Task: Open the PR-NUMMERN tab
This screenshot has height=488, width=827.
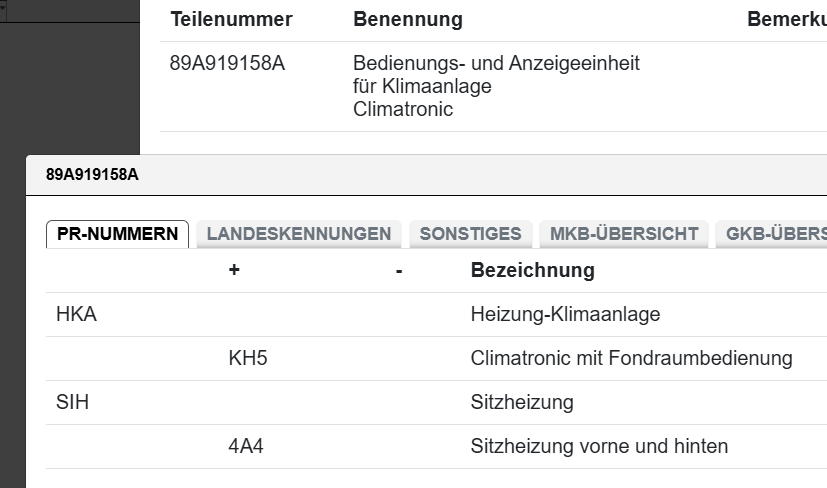Action: point(117,234)
